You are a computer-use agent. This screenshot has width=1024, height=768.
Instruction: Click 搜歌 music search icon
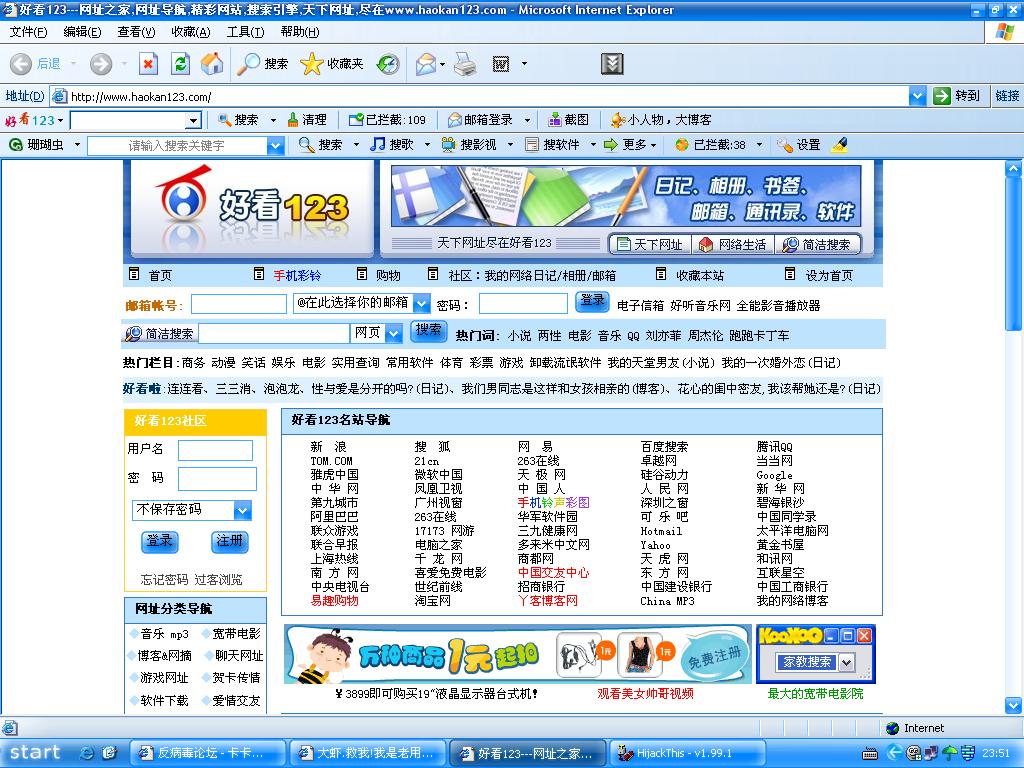pos(392,144)
